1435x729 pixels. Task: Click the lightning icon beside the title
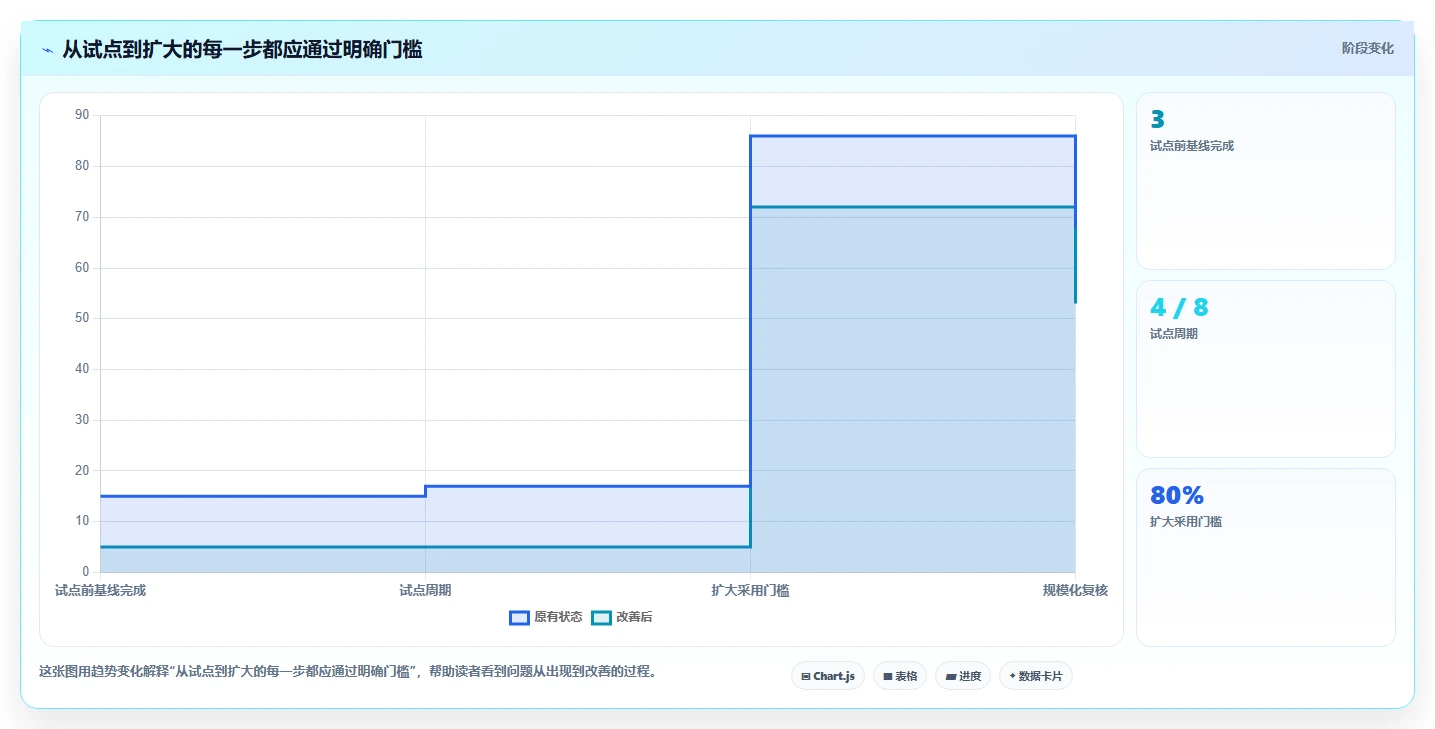[47, 50]
